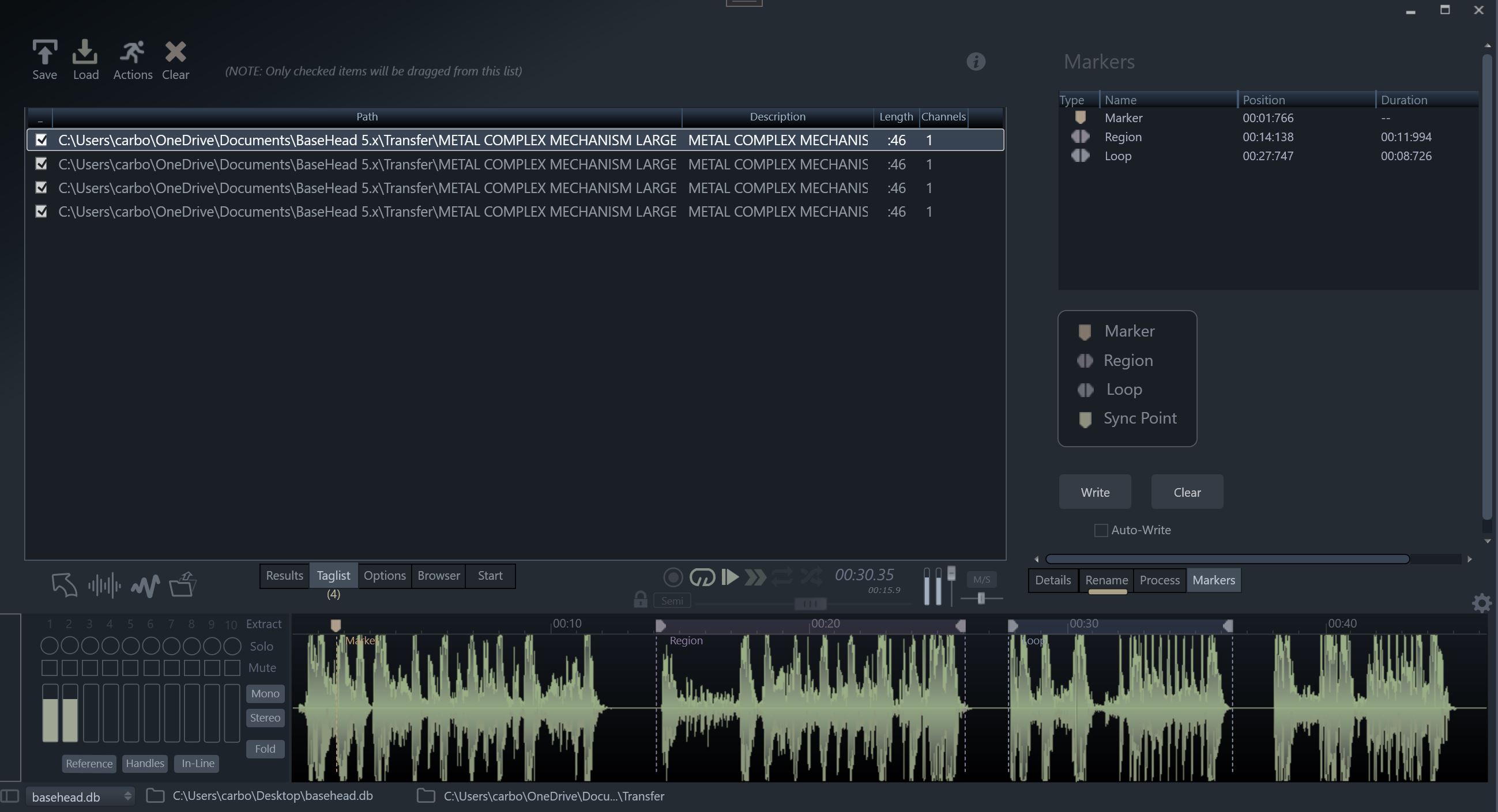Click the Reference button

coord(89,763)
